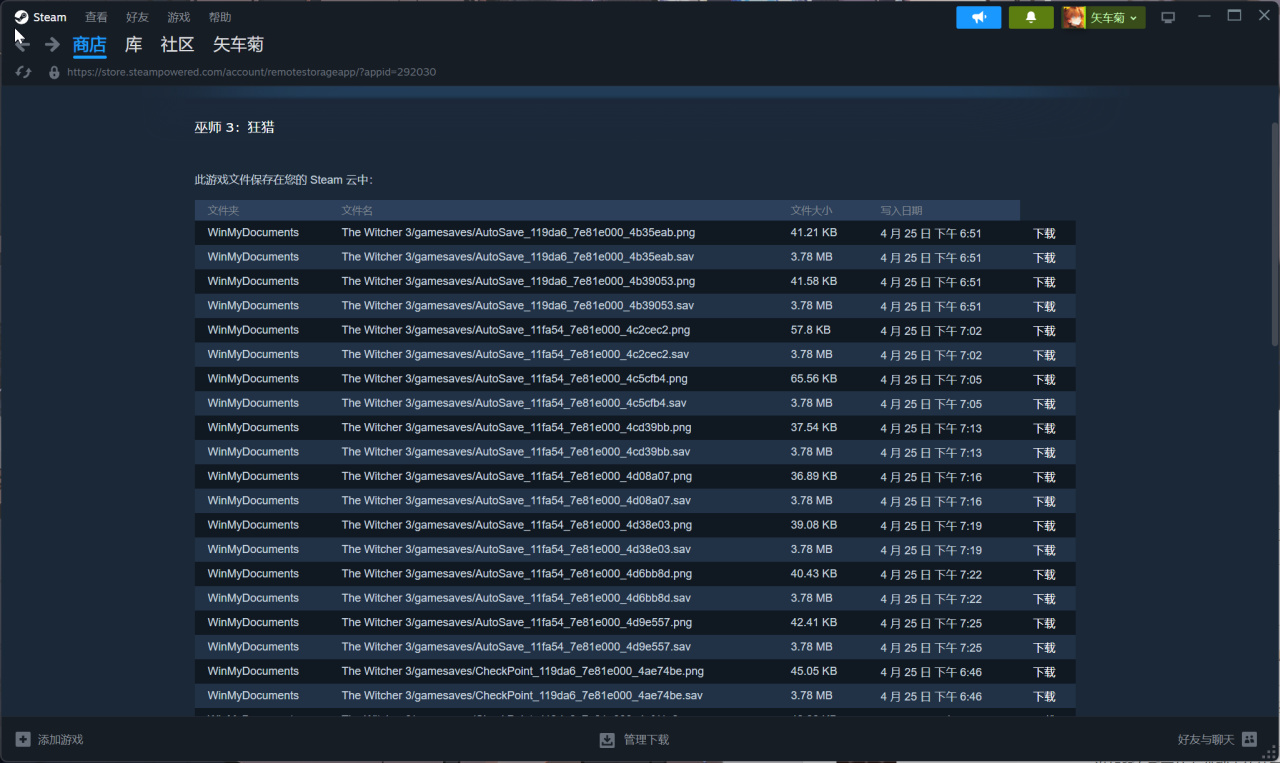Viewport: 1280px width, 763px height.
Task: Switch to the 库 tab
Action: pyautogui.click(x=133, y=45)
